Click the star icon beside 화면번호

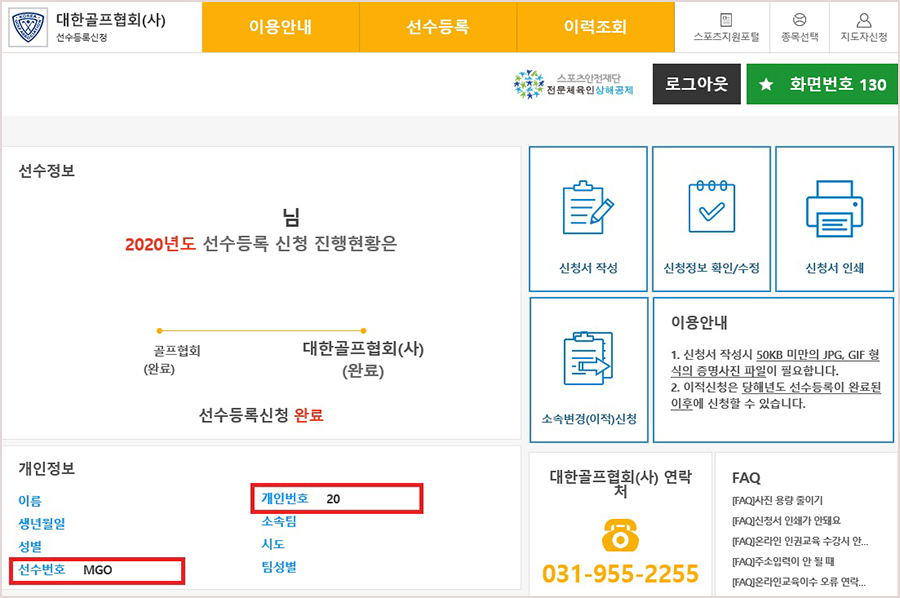[x=766, y=84]
